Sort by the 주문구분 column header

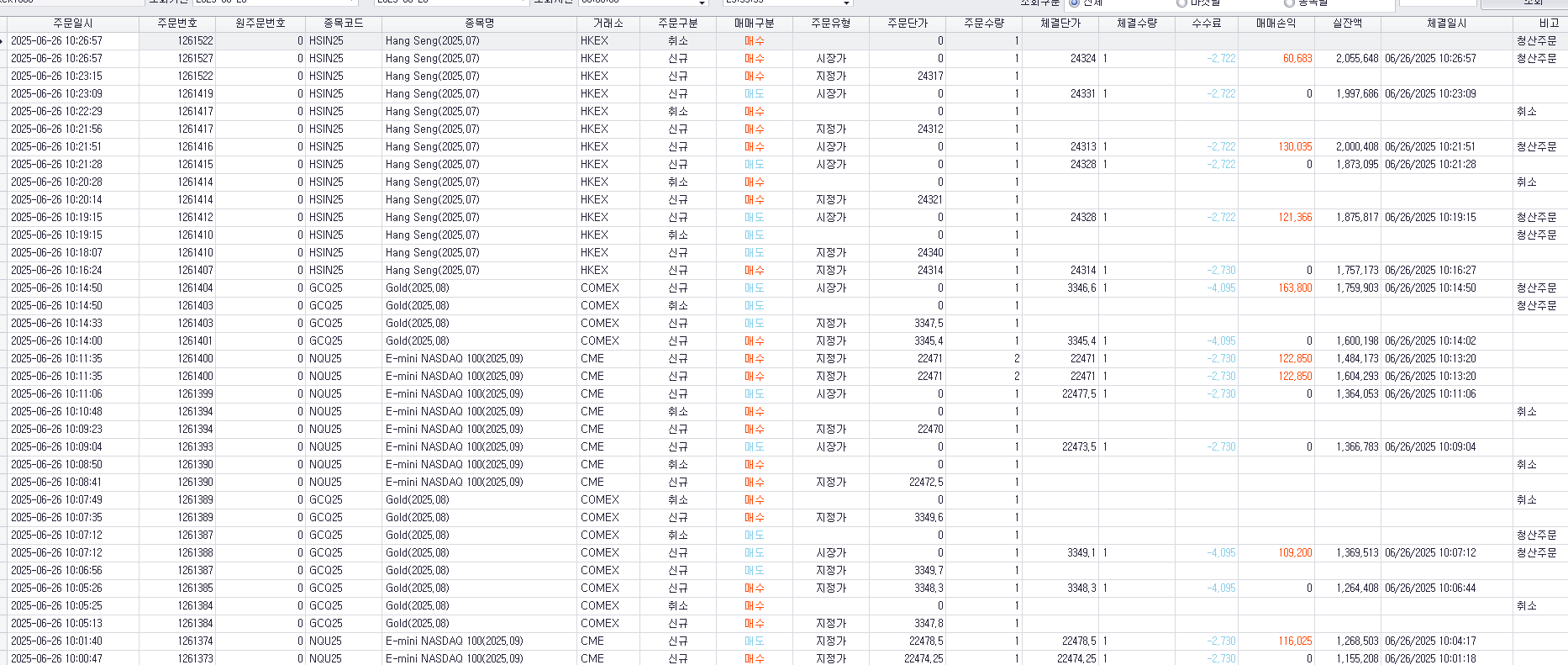[x=678, y=24]
